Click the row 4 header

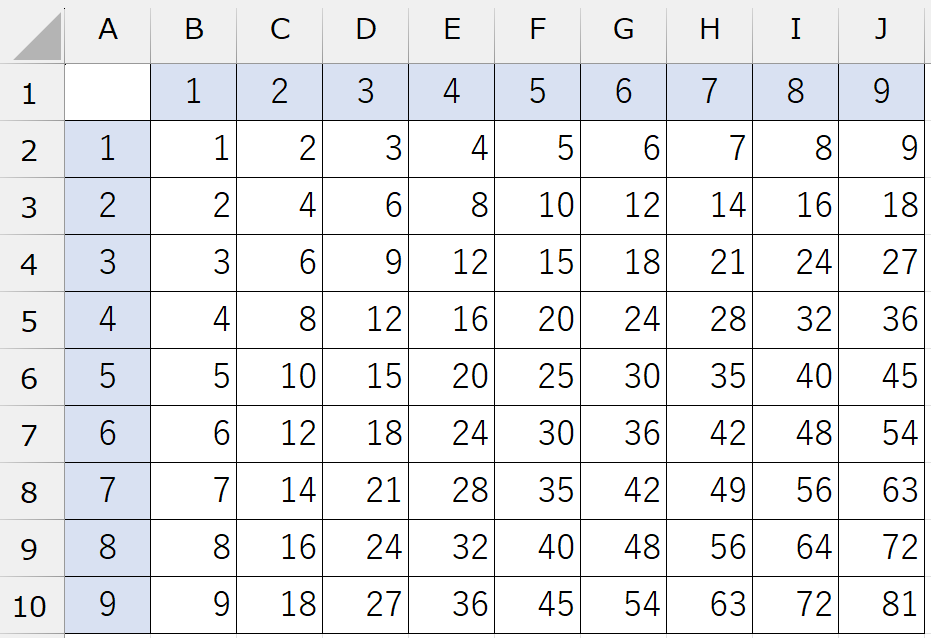click(x=30, y=264)
